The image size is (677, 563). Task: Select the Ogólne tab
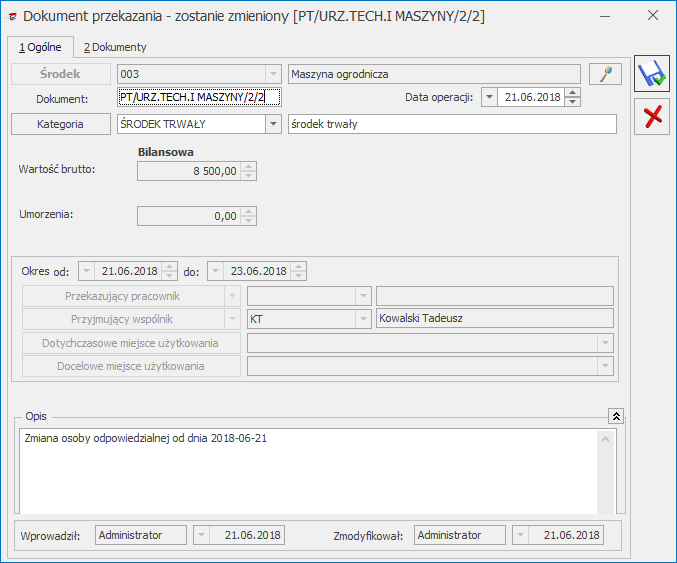point(40,47)
